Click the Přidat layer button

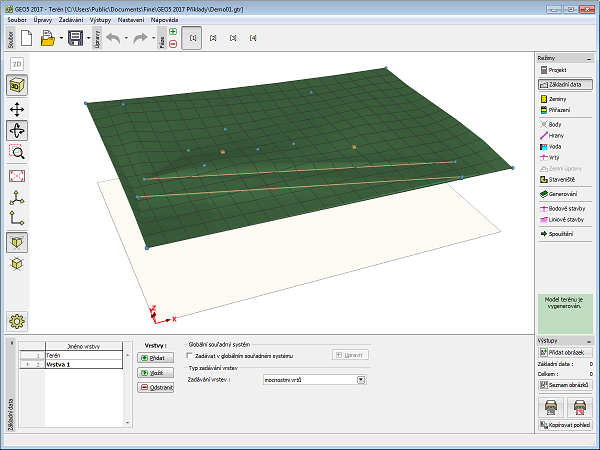pyautogui.click(x=153, y=356)
